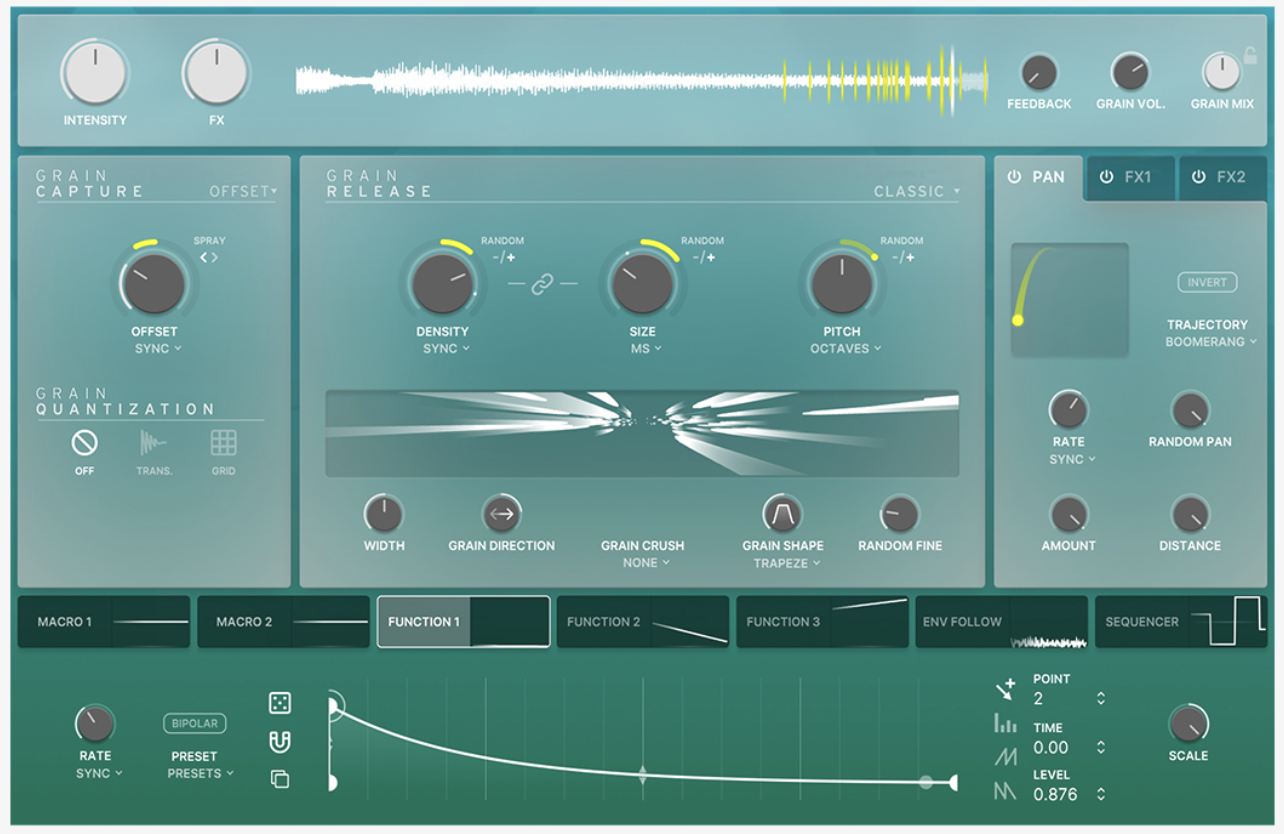Click the dice randomize icon
This screenshot has height=834, width=1284.
[280, 704]
